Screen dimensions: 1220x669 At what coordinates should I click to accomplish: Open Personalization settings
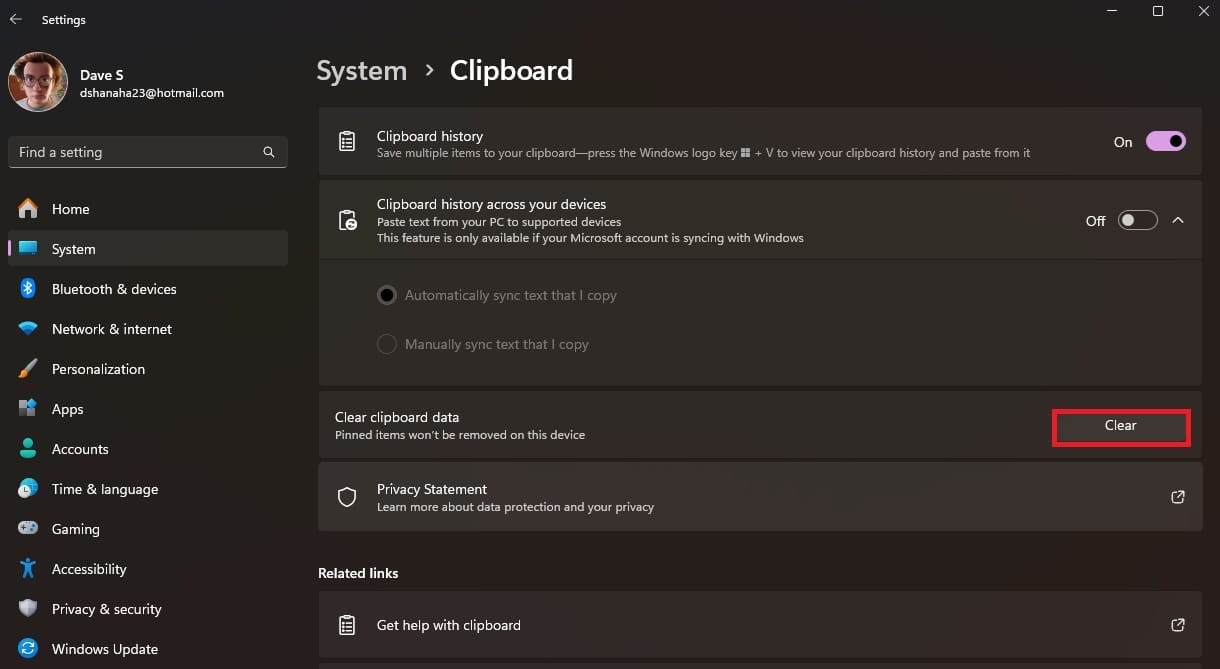pos(98,368)
